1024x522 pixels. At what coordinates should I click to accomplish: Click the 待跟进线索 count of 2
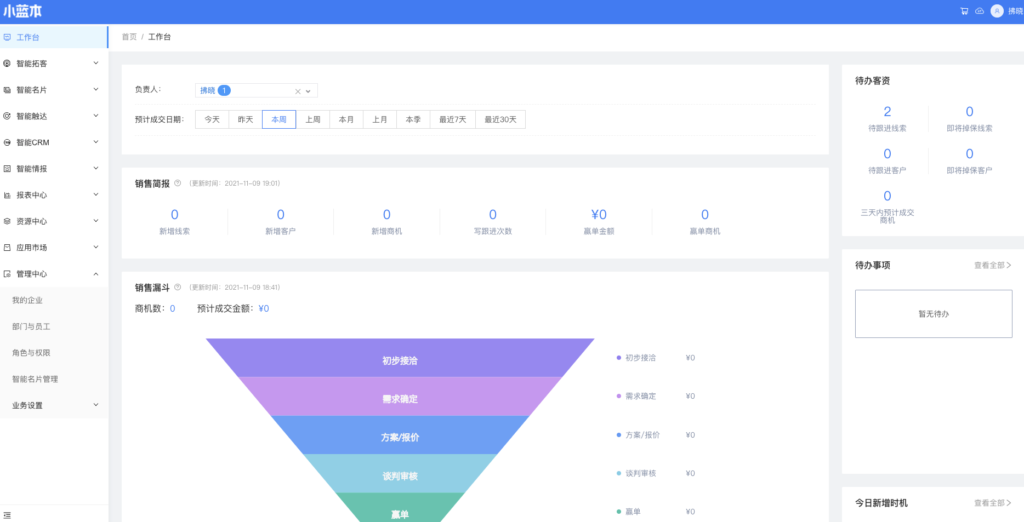[887, 112]
